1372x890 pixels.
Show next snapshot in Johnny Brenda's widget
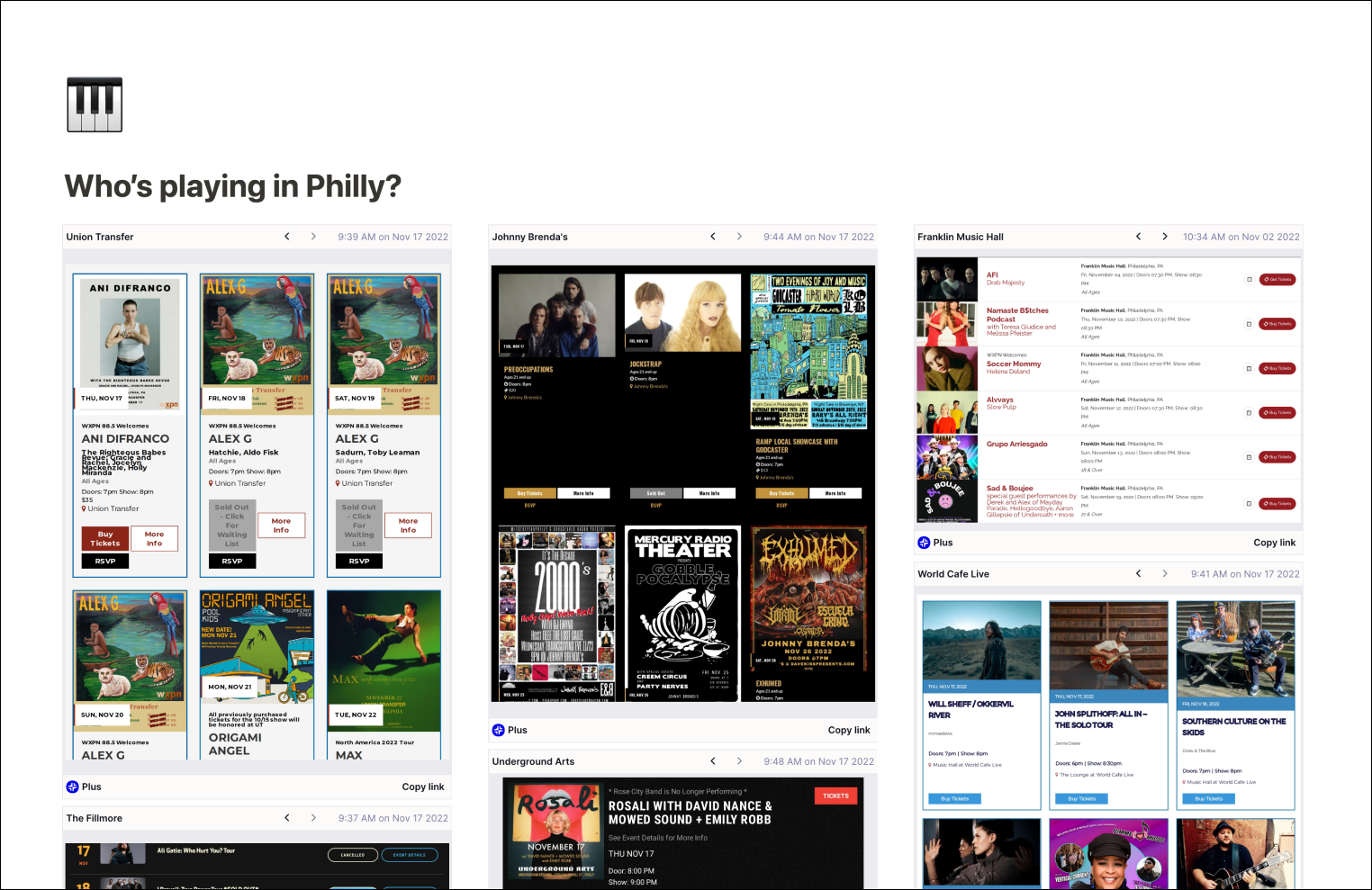(x=739, y=237)
